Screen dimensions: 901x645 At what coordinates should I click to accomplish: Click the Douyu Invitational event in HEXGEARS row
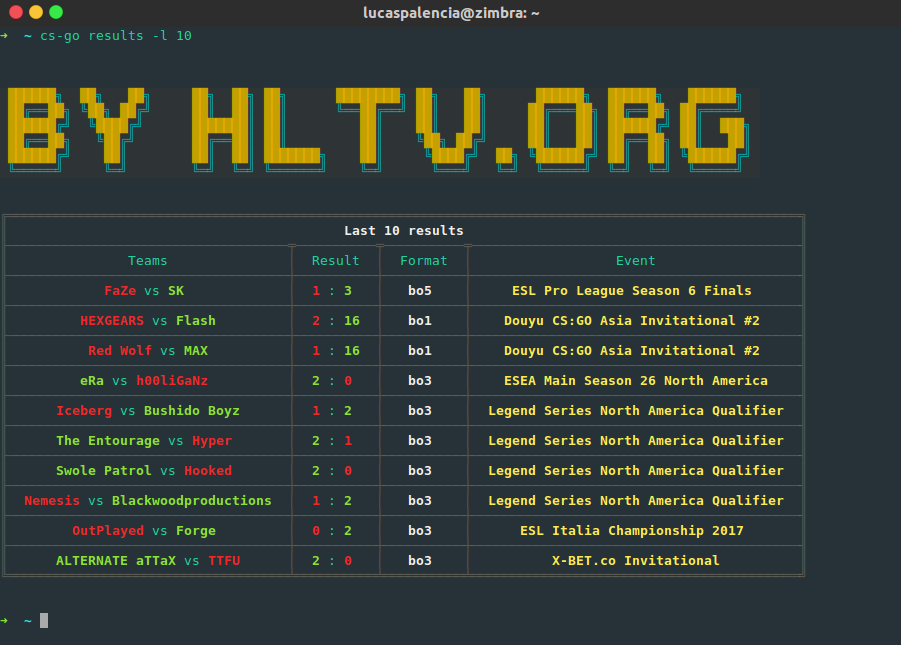pos(632,320)
